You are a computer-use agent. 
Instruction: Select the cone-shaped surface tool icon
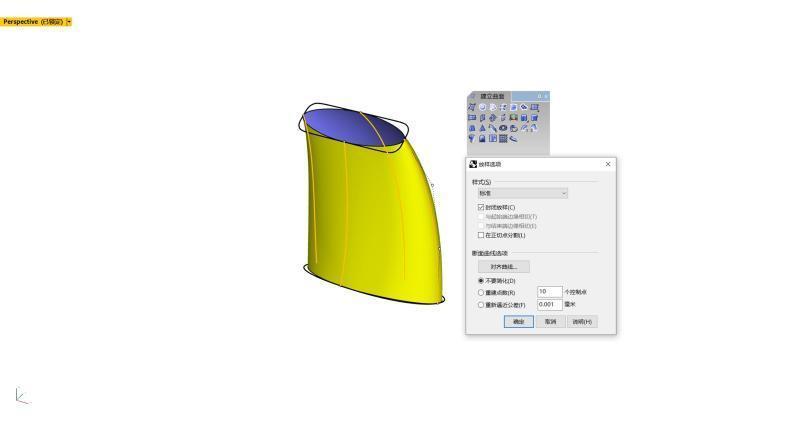pos(482,128)
